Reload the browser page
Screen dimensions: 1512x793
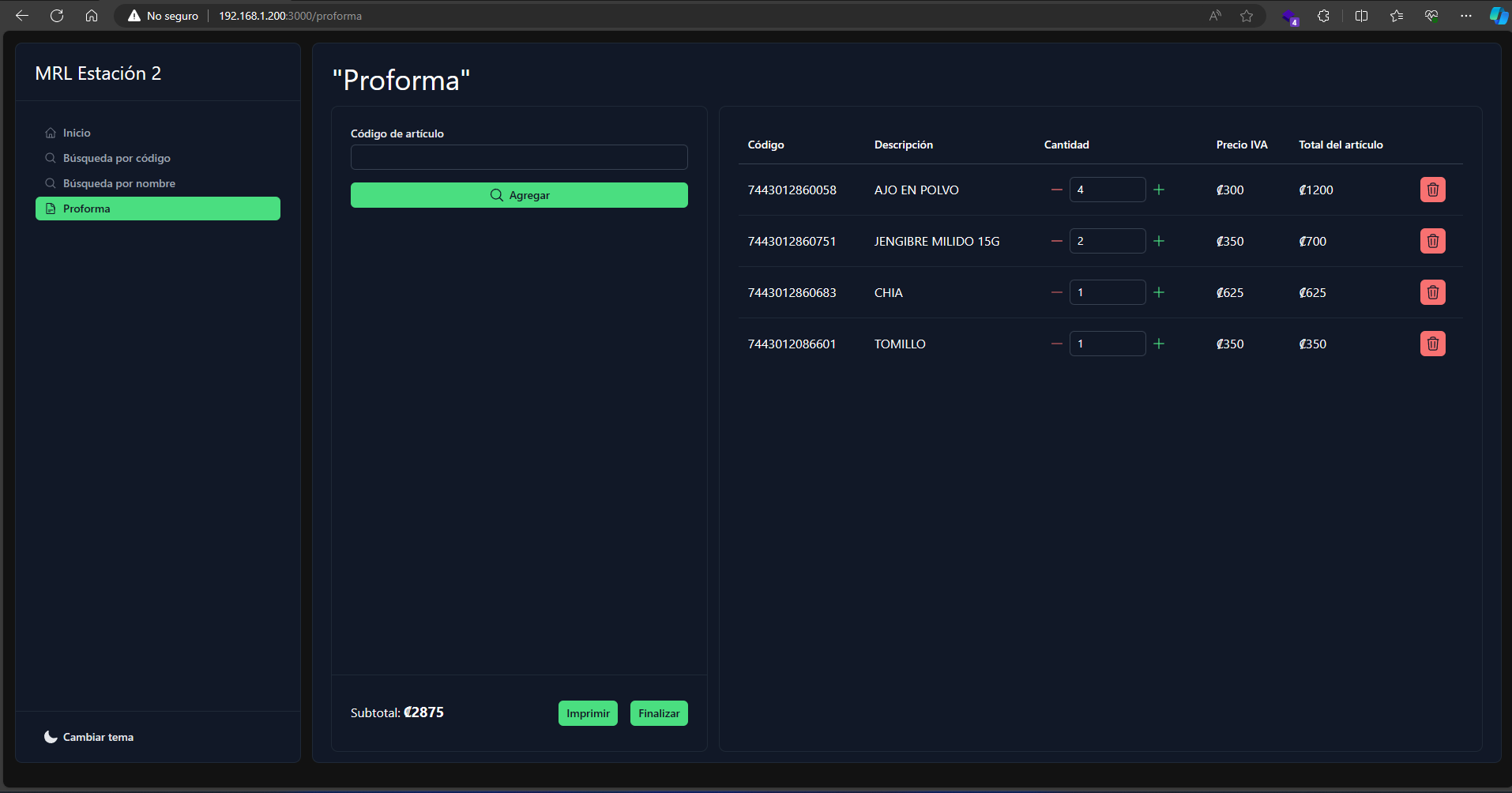[57, 16]
